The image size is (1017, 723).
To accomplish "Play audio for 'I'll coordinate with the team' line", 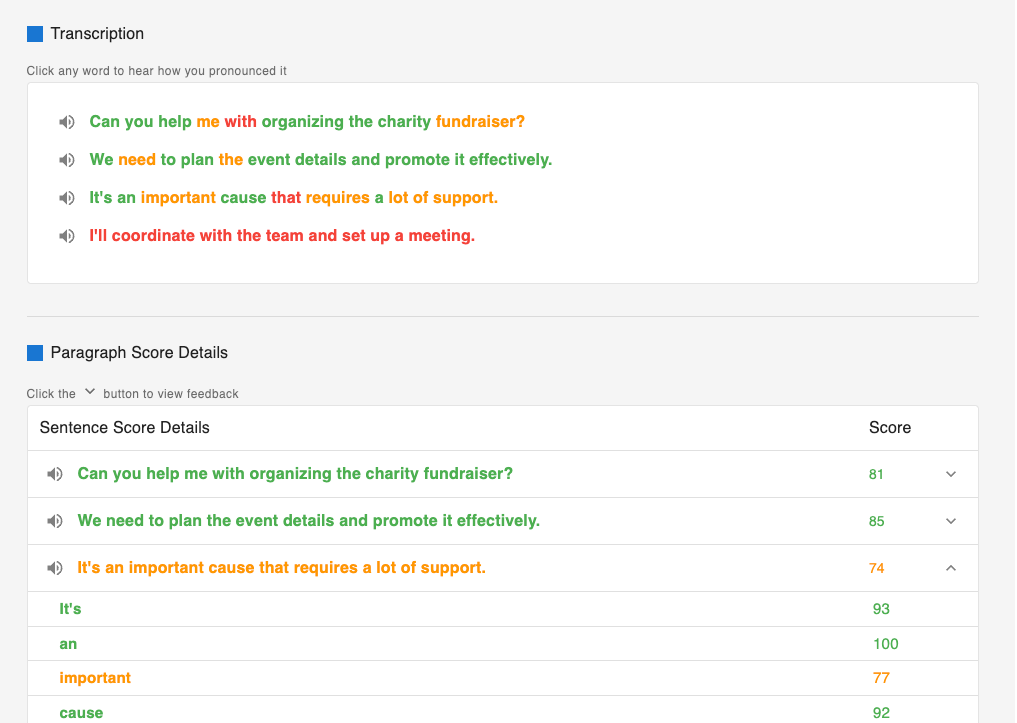I will 67,235.
